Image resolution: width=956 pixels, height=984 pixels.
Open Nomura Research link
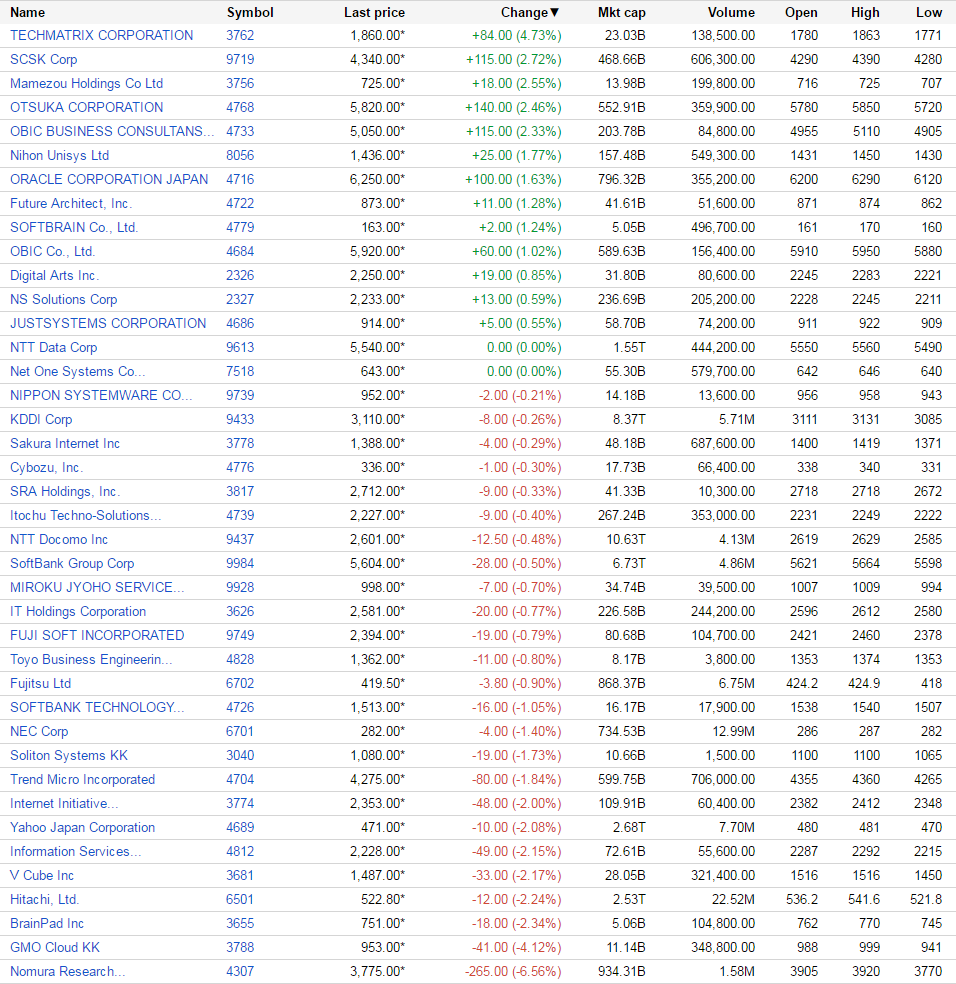68,971
